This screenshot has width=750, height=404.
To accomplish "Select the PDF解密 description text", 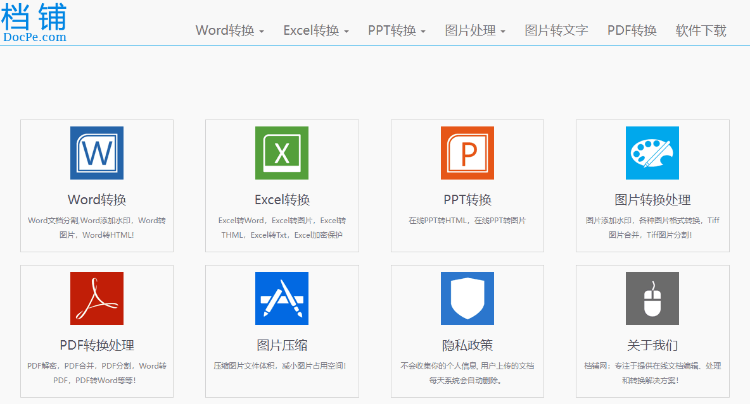I will click(97, 373).
